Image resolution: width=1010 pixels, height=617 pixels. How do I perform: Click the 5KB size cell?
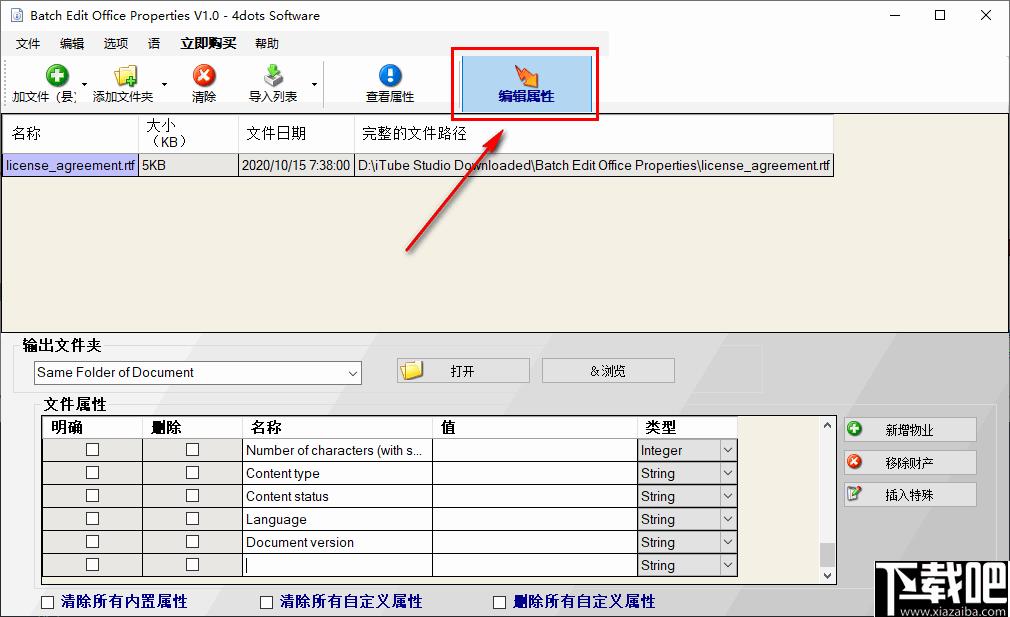tap(188, 165)
